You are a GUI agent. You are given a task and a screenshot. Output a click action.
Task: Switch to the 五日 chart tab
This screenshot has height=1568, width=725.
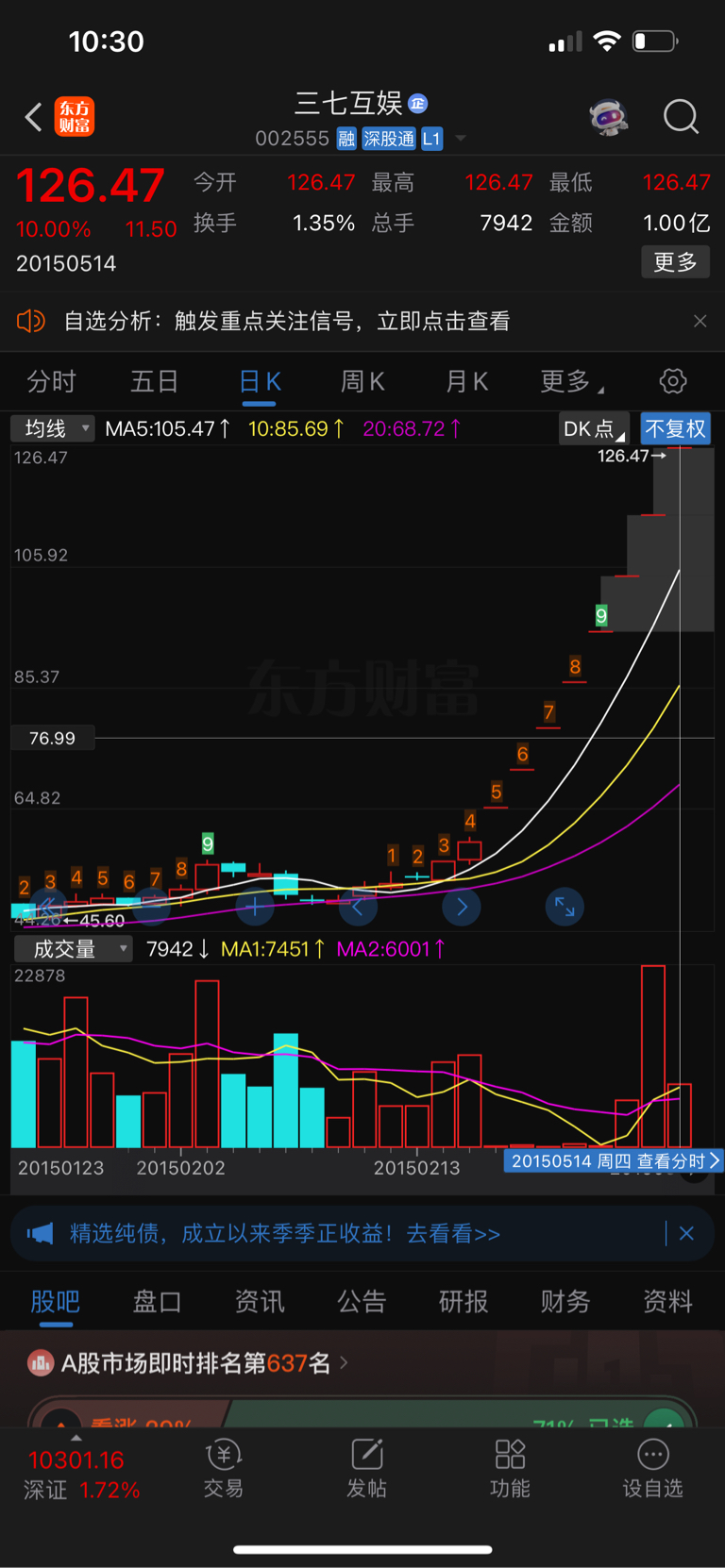click(x=155, y=381)
